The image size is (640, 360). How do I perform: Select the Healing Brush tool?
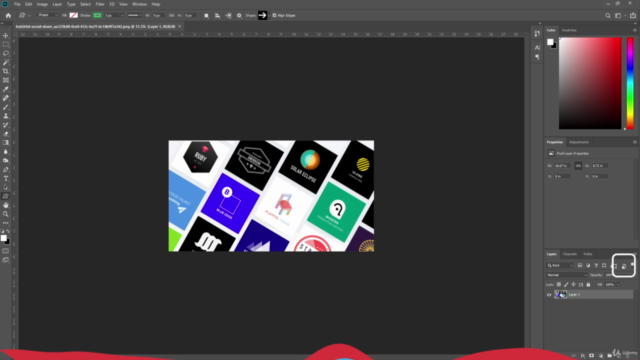(x=6, y=98)
